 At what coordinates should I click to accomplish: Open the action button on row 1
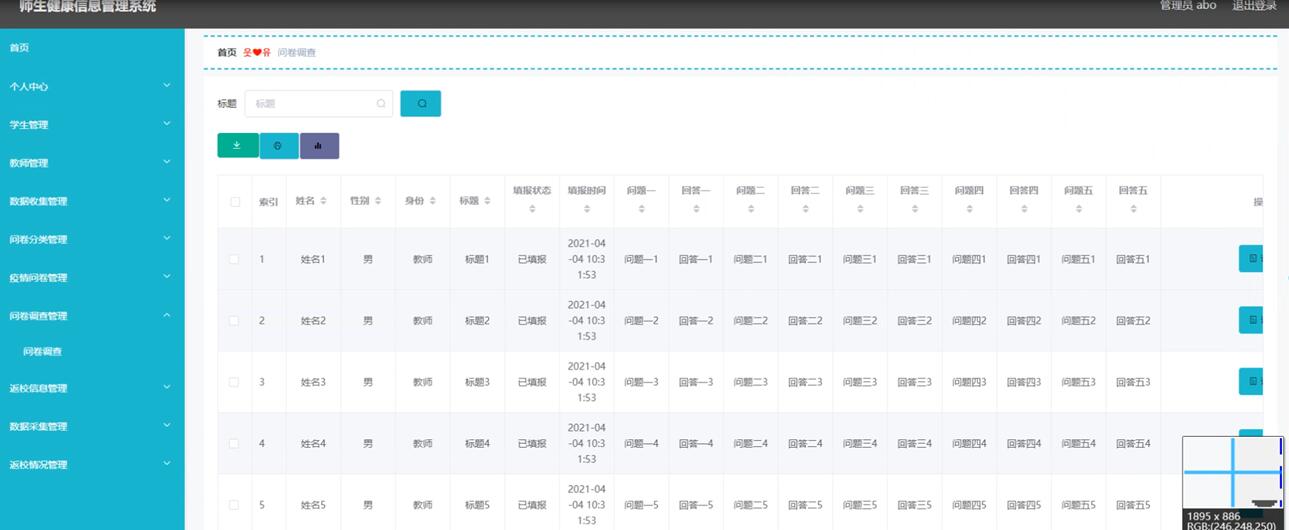tap(1251, 259)
